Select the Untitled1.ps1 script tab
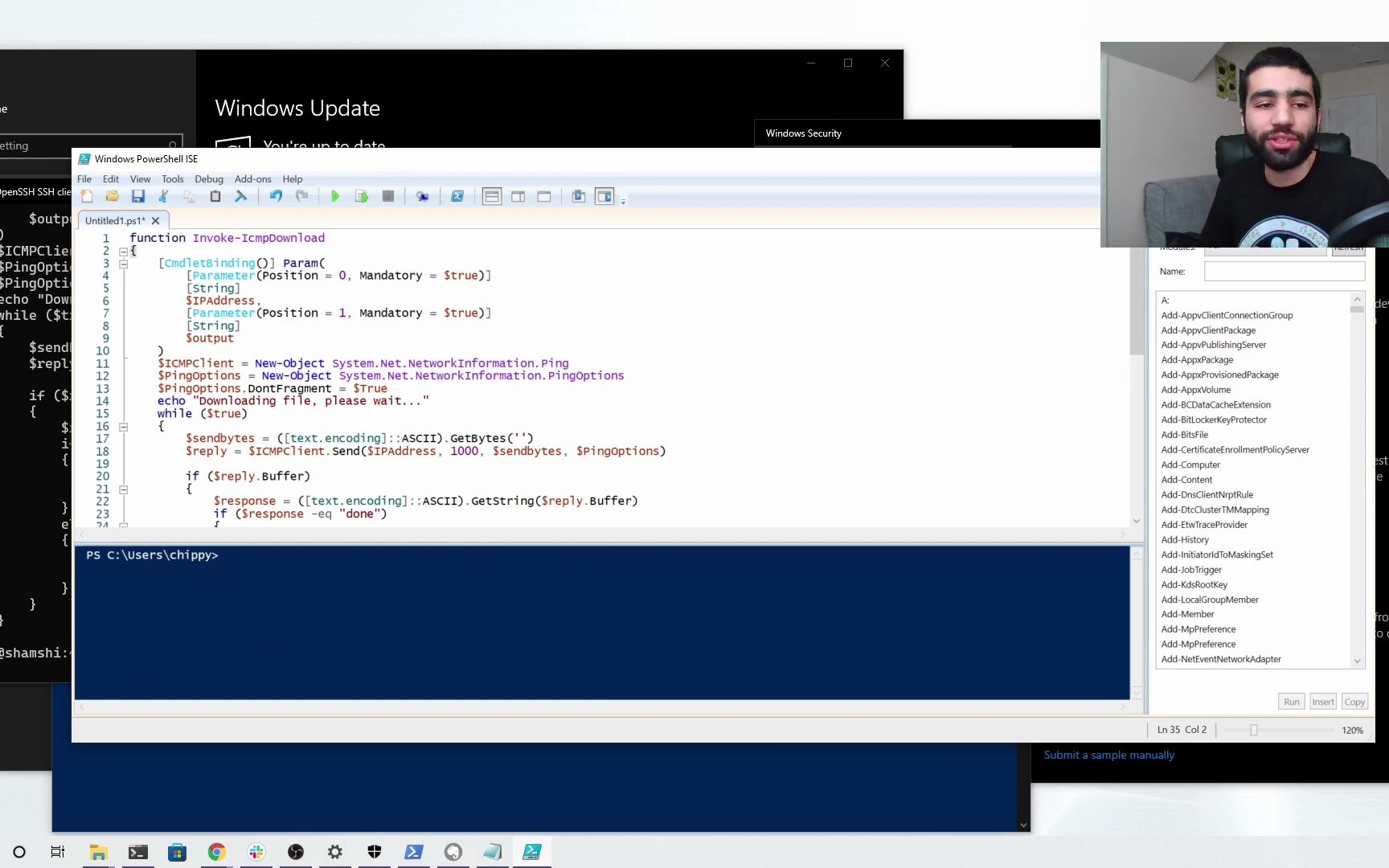This screenshot has width=1389, height=868. (116, 220)
